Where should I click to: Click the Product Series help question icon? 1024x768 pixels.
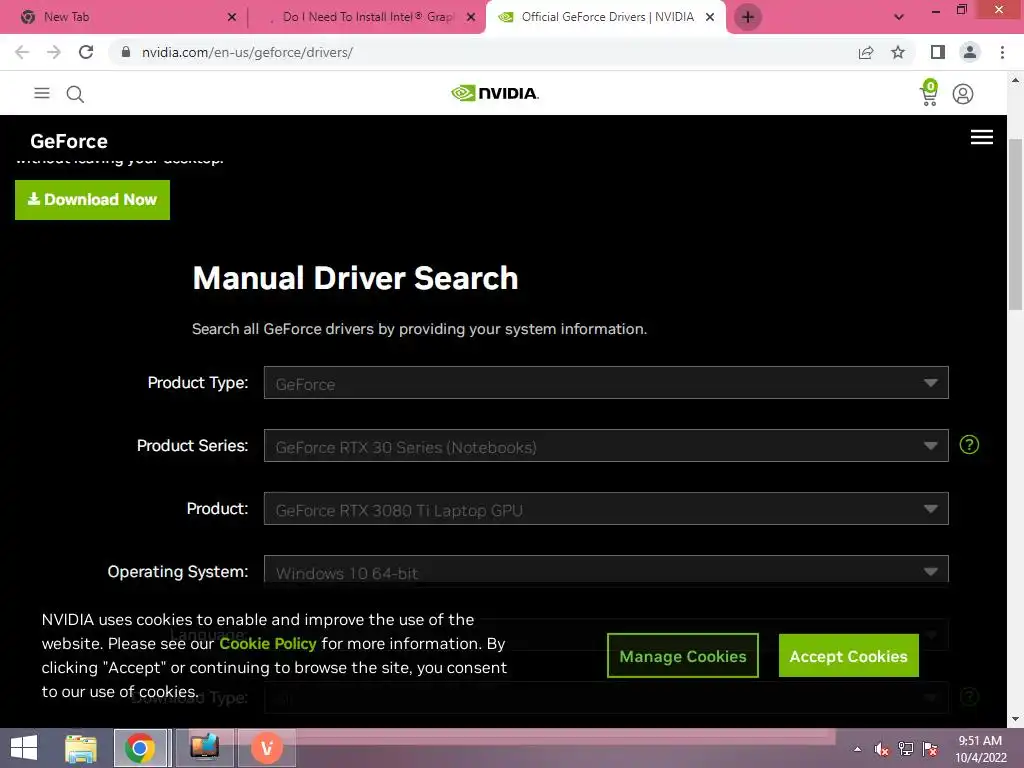[x=969, y=445]
